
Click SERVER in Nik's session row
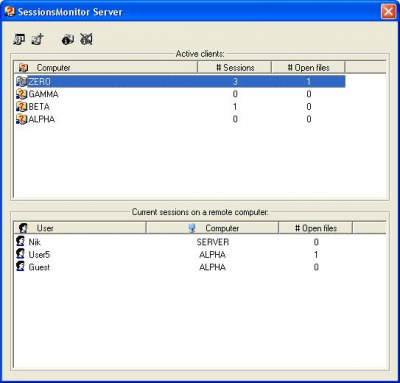[x=213, y=242]
